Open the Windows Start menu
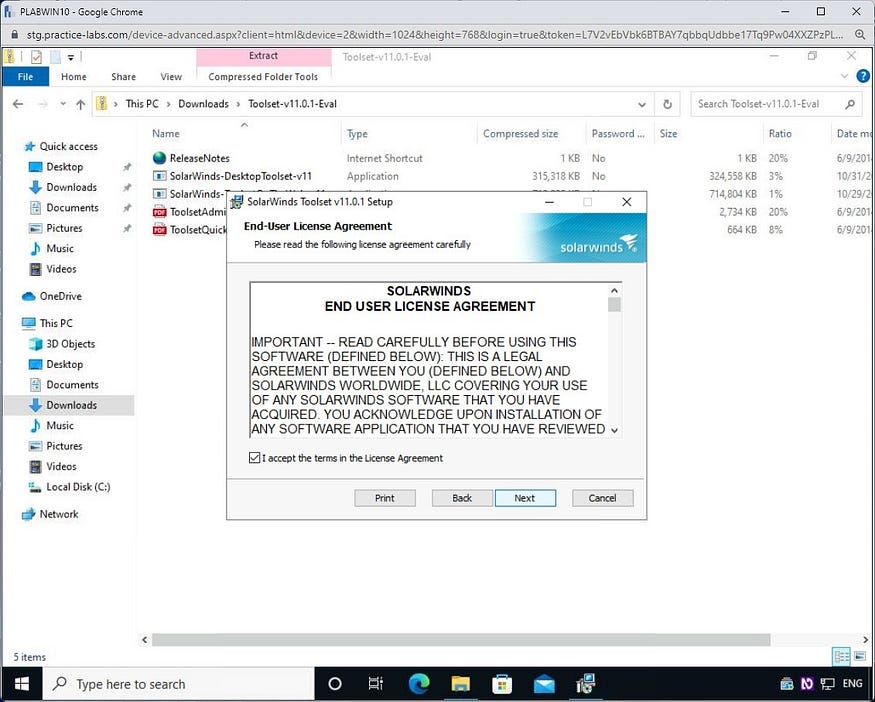This screenshot has width=875, height=702. (x=22, y=684)
